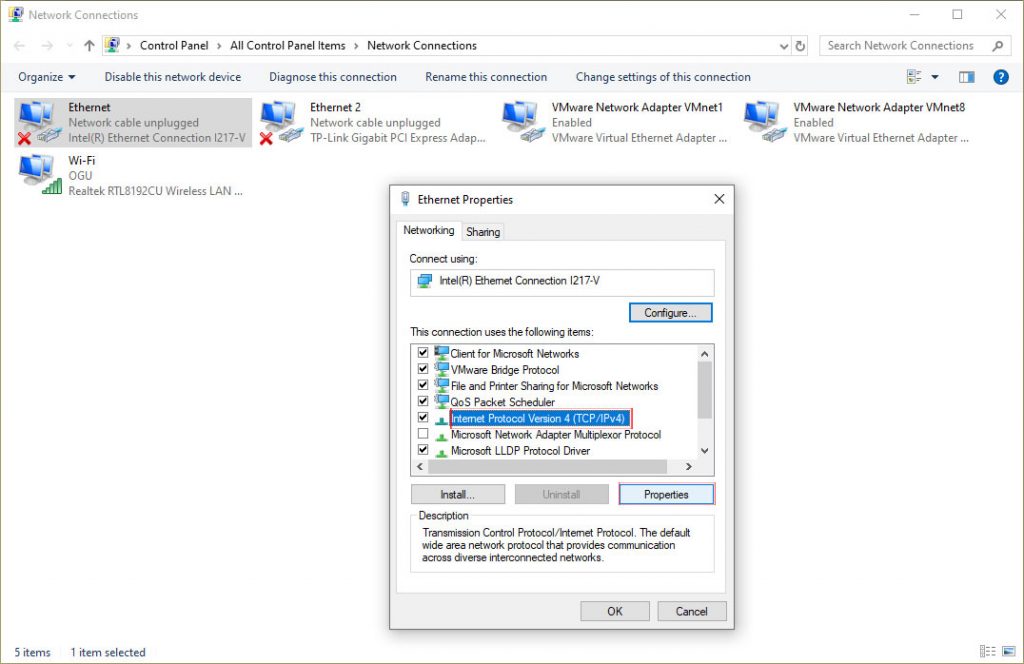
Task: Refresh the Network Connections view
Action: (800, 46)
